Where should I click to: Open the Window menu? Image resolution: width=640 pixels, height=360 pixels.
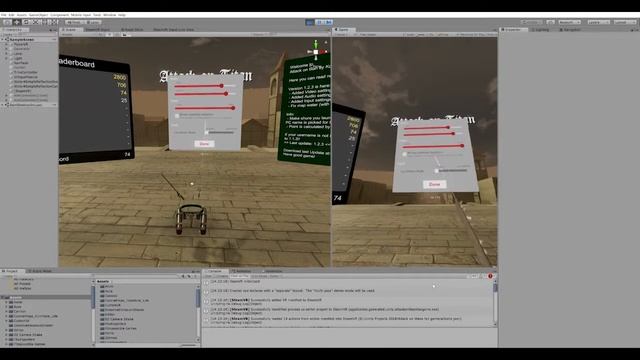[109, 15]
